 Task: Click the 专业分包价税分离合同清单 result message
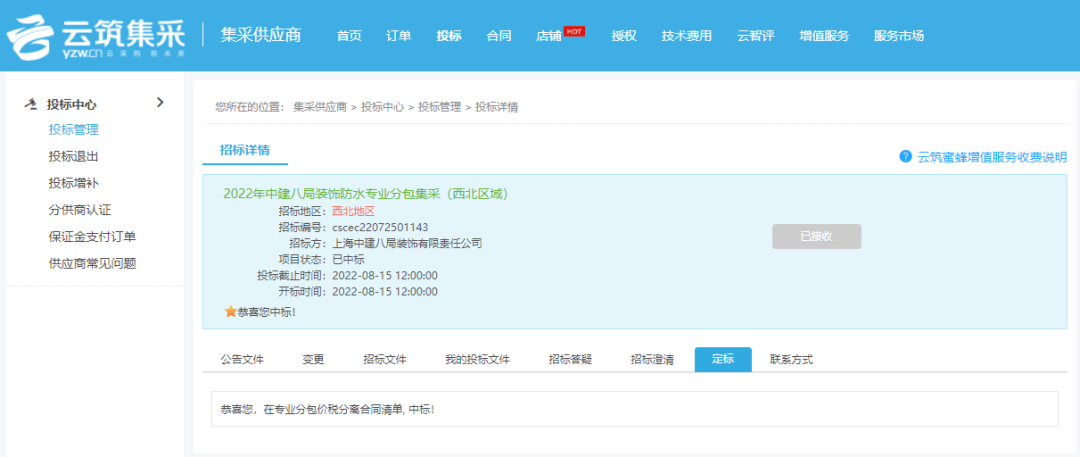click(x=328, y=409)
